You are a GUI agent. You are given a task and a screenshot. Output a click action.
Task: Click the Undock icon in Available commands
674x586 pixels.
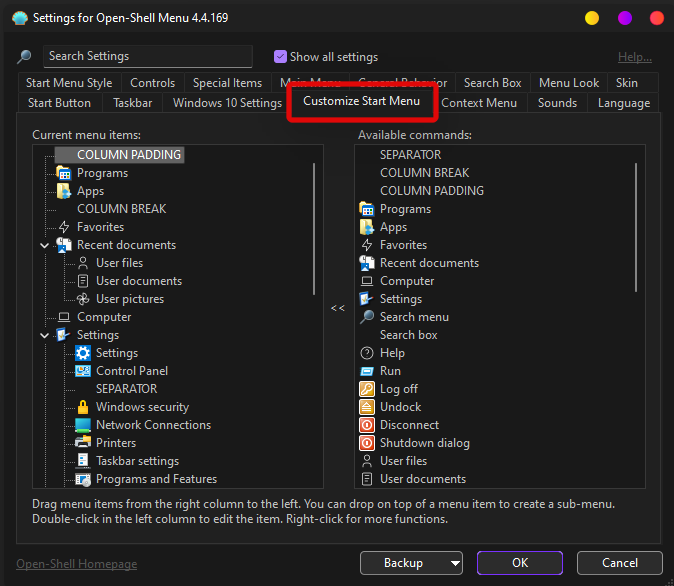pos(367,407)
